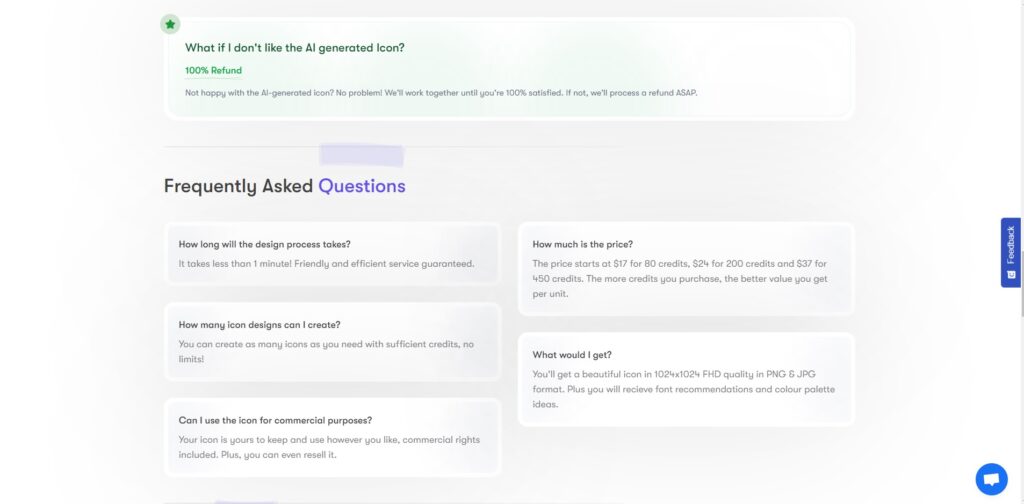Click the '100% Refund' underlined label
The image size is (1024, 504).
(214, 71)
